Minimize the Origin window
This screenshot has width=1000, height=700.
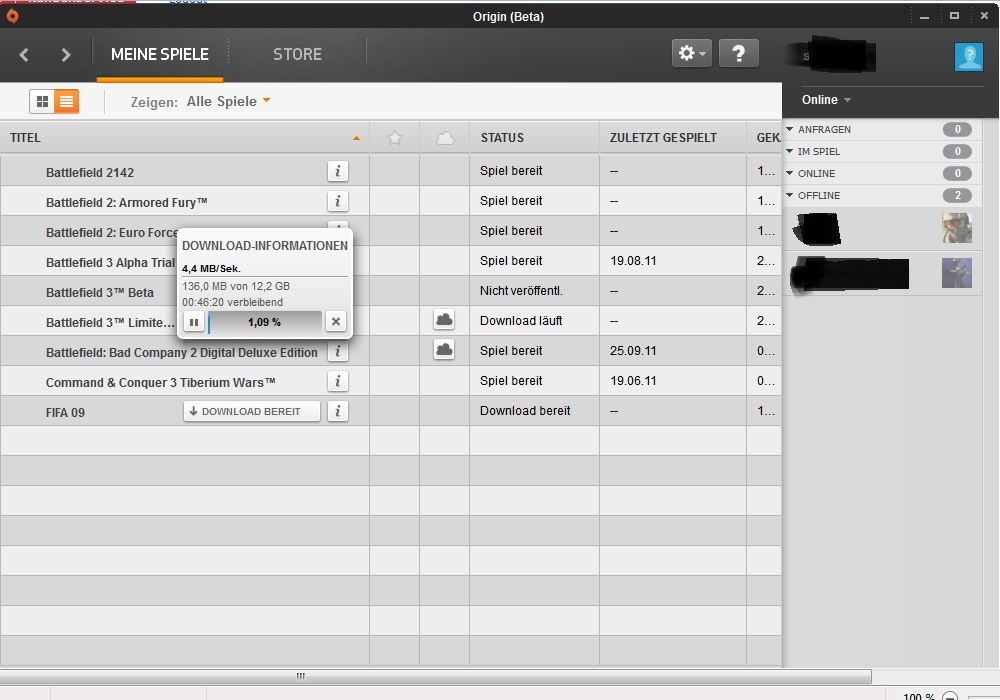(924, 17)
